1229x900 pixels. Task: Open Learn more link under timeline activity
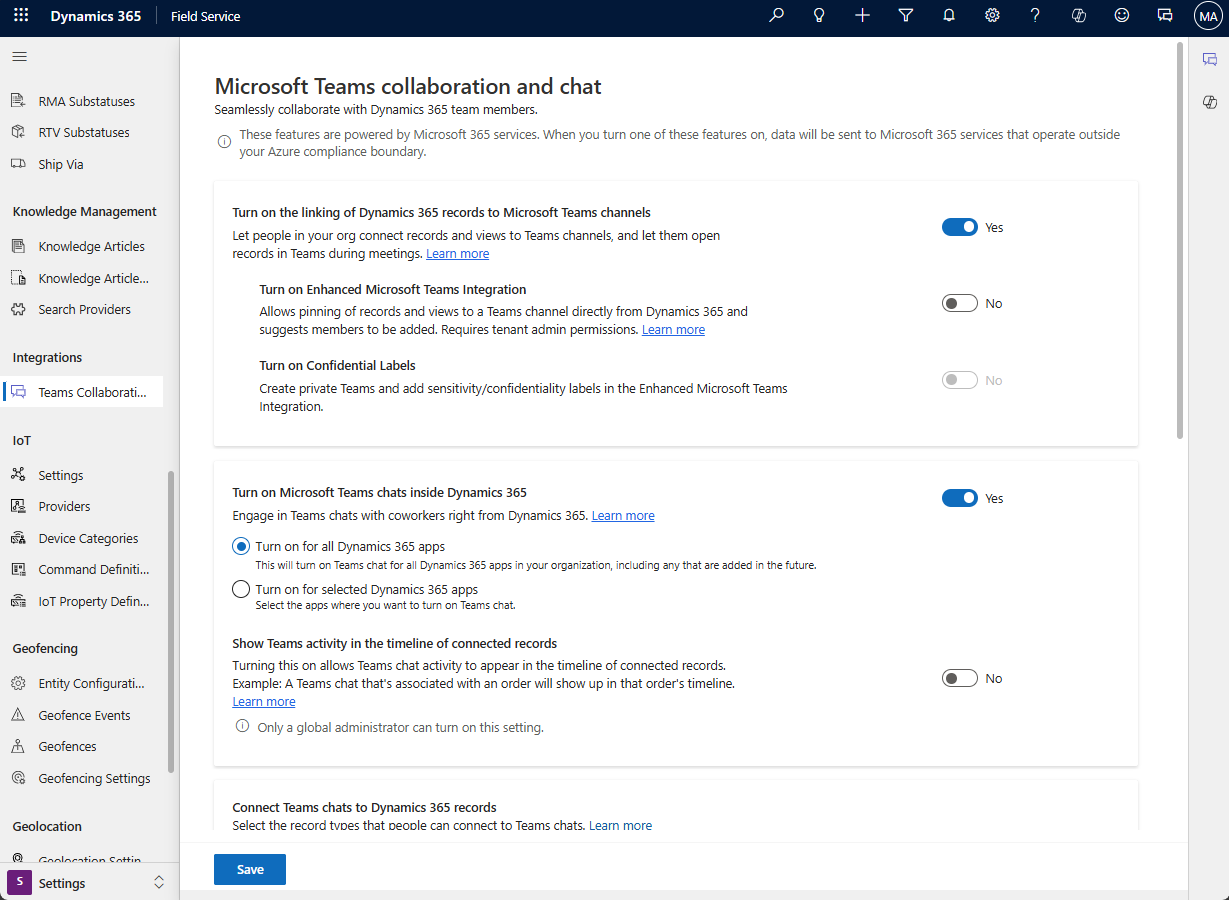point(264,702)
